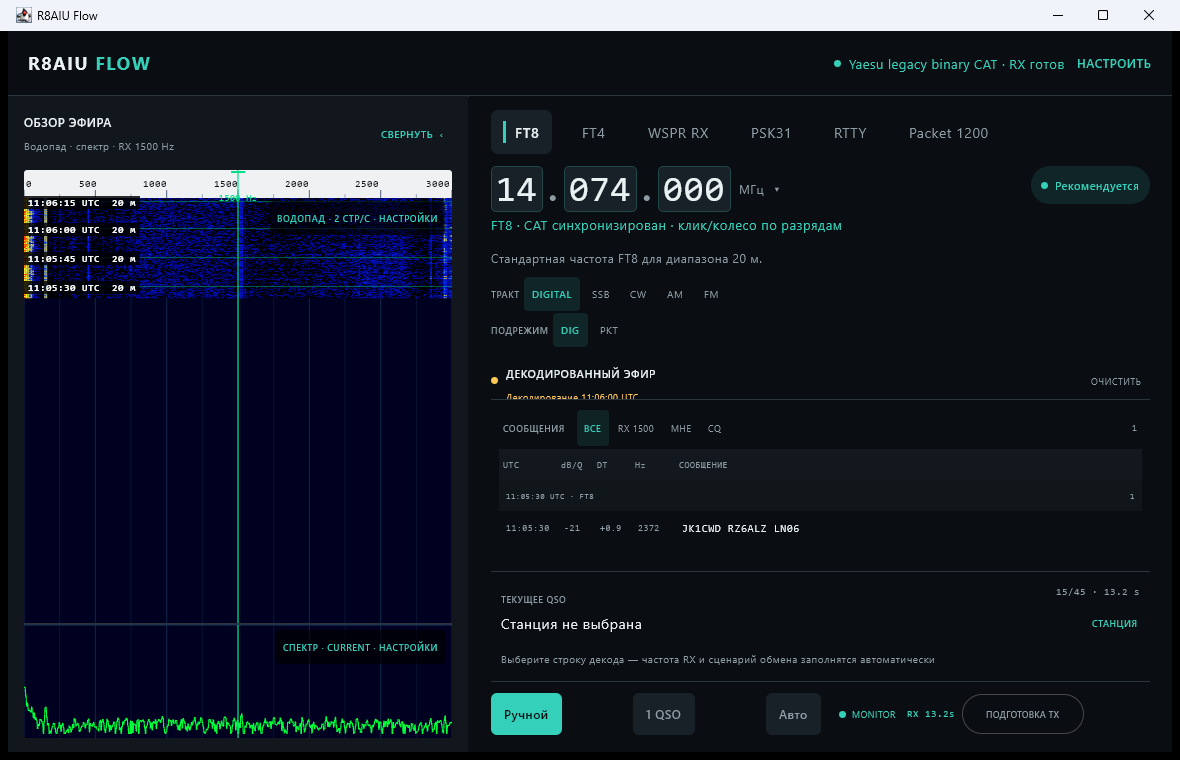Open СПЕКТР · CURRENT · НАСТРОЙКИ spectrum settings

coord(360,647)
